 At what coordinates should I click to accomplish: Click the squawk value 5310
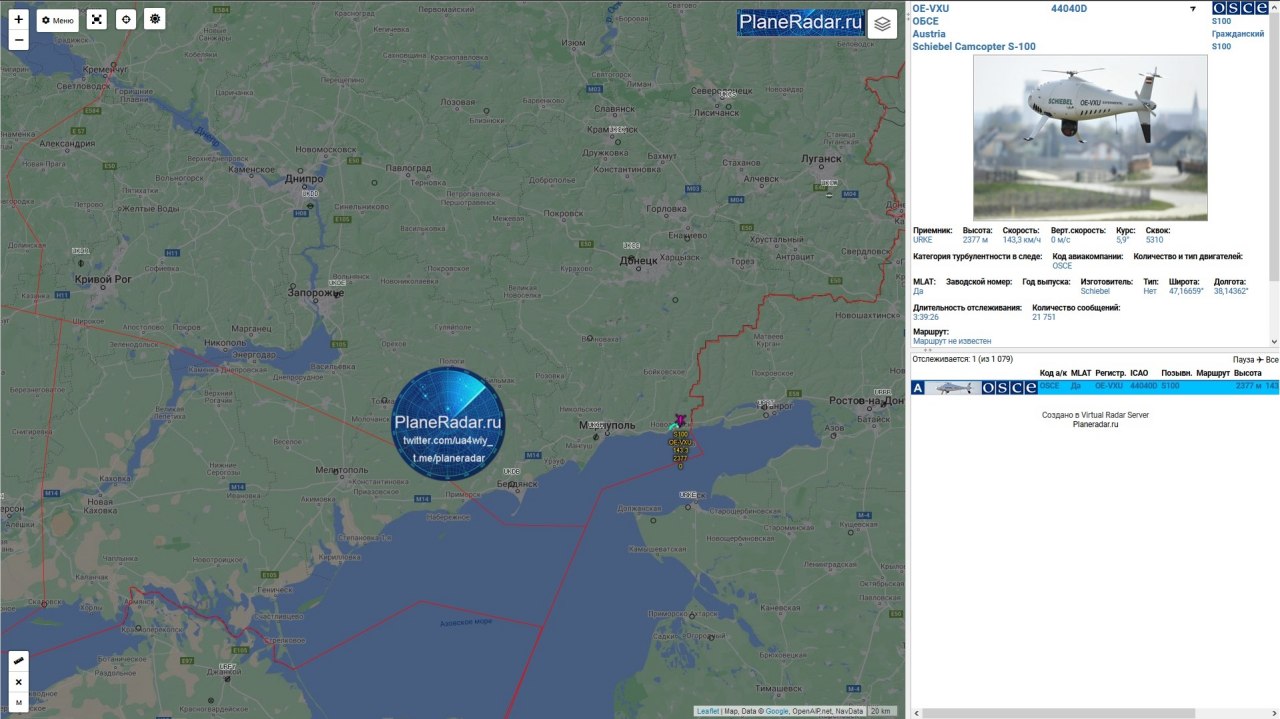[x=1154, y=240]
